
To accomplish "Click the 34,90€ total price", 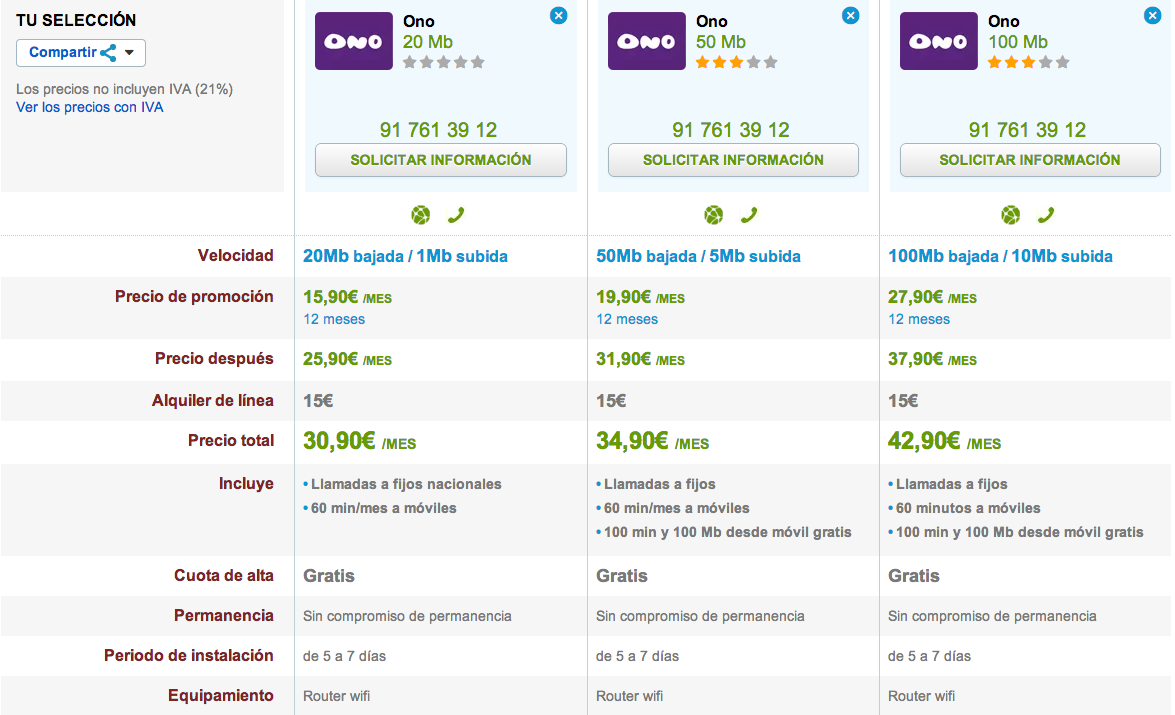I will pyautogui.click(x=653, y=441).
